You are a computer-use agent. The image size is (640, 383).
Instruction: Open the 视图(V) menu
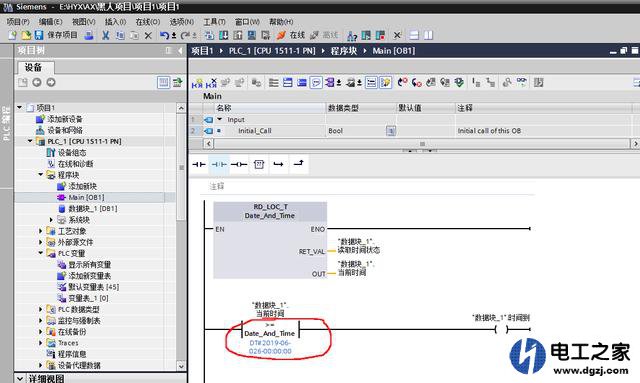tap(83, 22)
